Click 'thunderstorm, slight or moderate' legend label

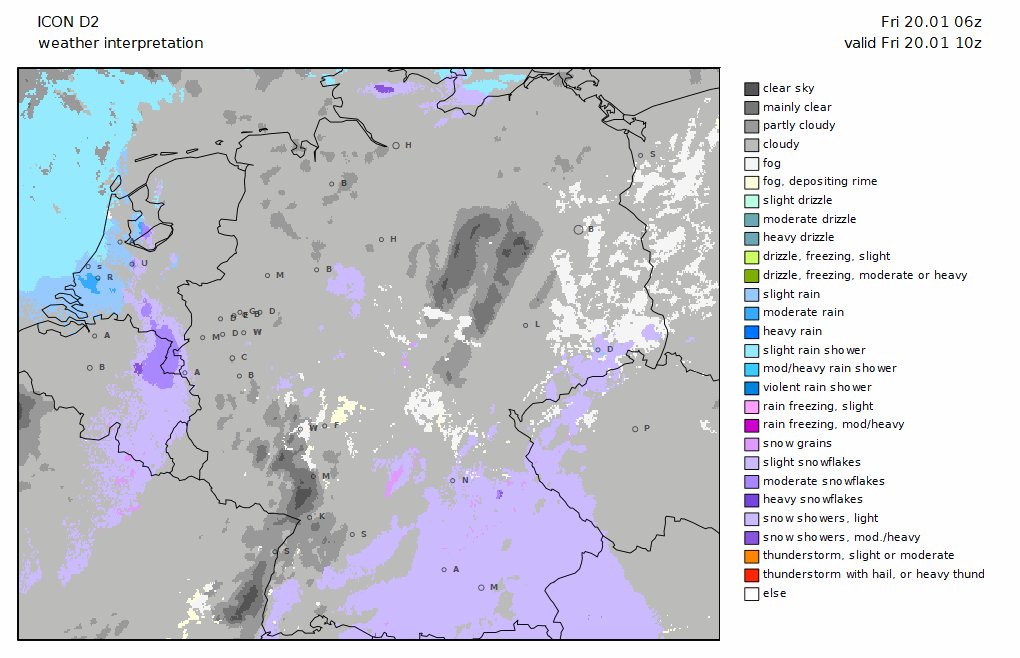pyautogui.click(x=859, y=555)
